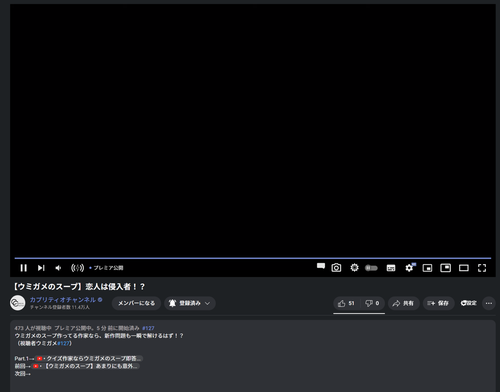Click the notification bell icon on 登録済み

click(172, 303)
